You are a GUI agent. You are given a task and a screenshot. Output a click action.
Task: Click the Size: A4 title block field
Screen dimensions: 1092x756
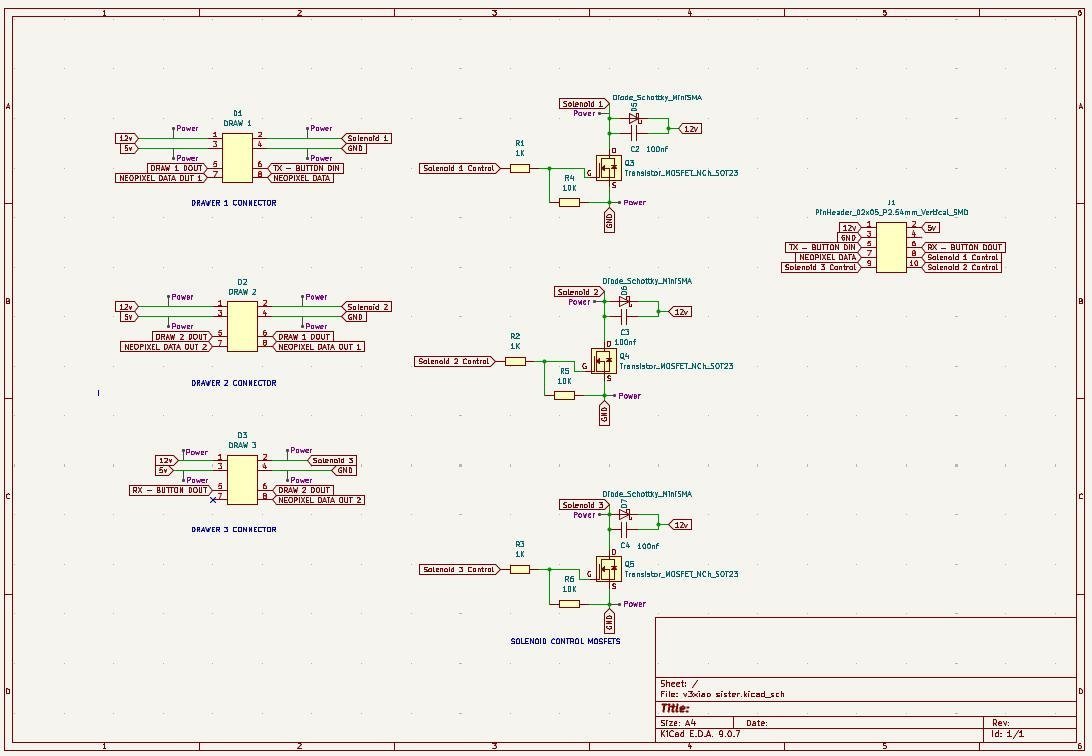click(678, 723)
